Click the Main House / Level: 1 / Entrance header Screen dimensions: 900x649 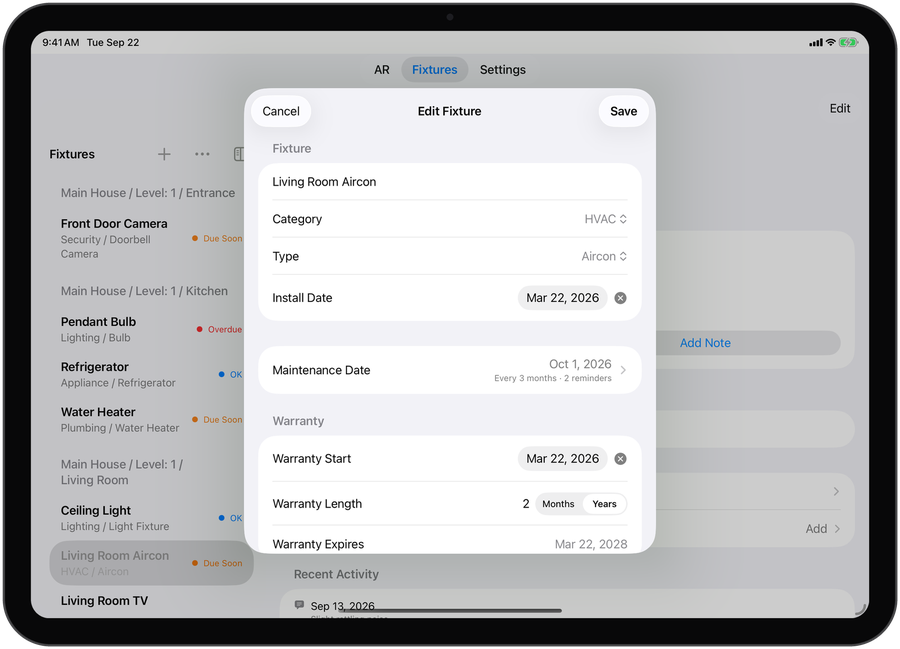[148, 193]
